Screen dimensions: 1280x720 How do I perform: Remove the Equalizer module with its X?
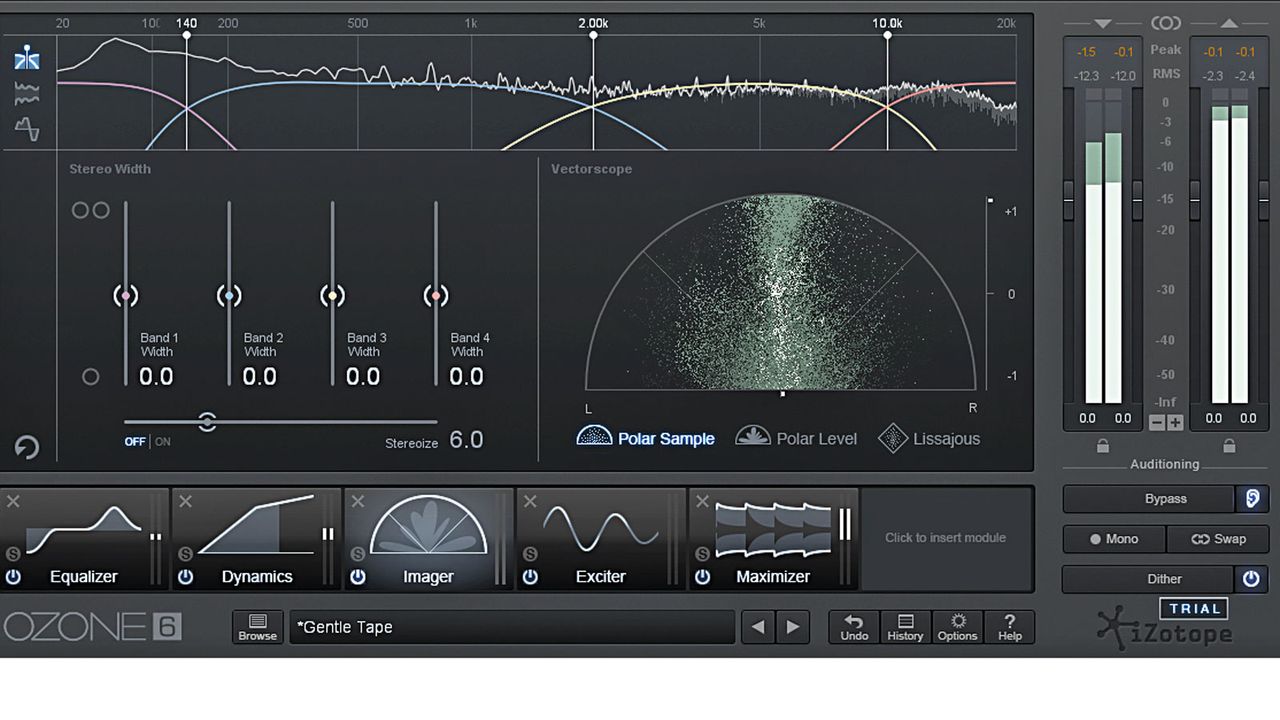coord(13,501)
